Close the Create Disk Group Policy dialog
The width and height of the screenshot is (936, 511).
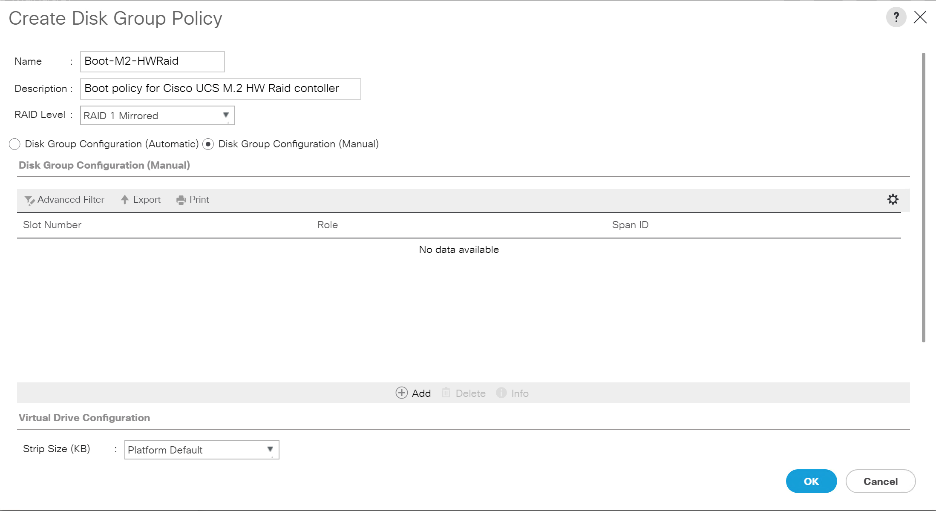tap(920, 17)
